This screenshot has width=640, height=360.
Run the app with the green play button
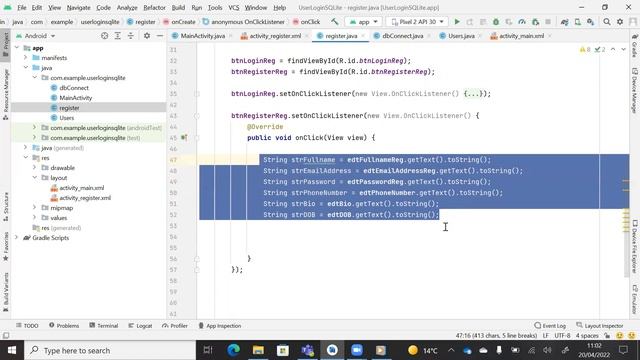tap(457, 22)
